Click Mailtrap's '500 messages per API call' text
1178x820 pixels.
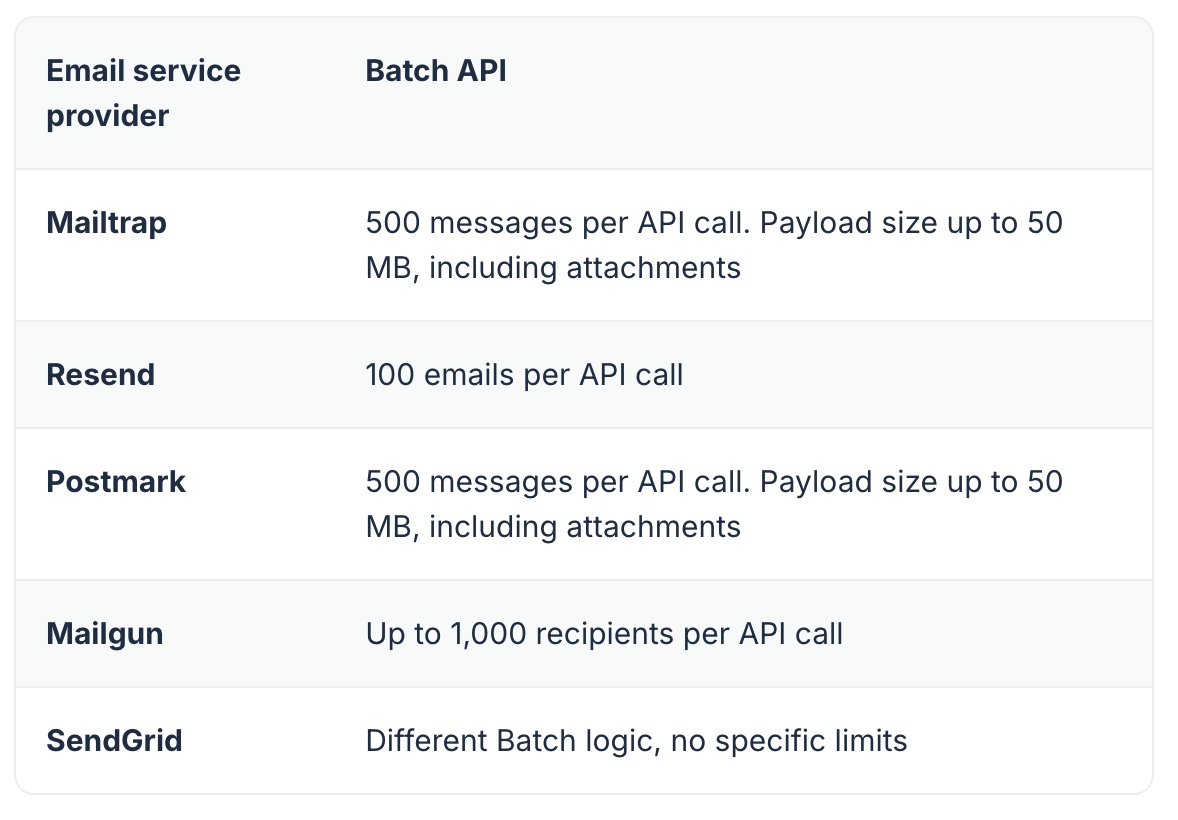[x=557, y=223]
